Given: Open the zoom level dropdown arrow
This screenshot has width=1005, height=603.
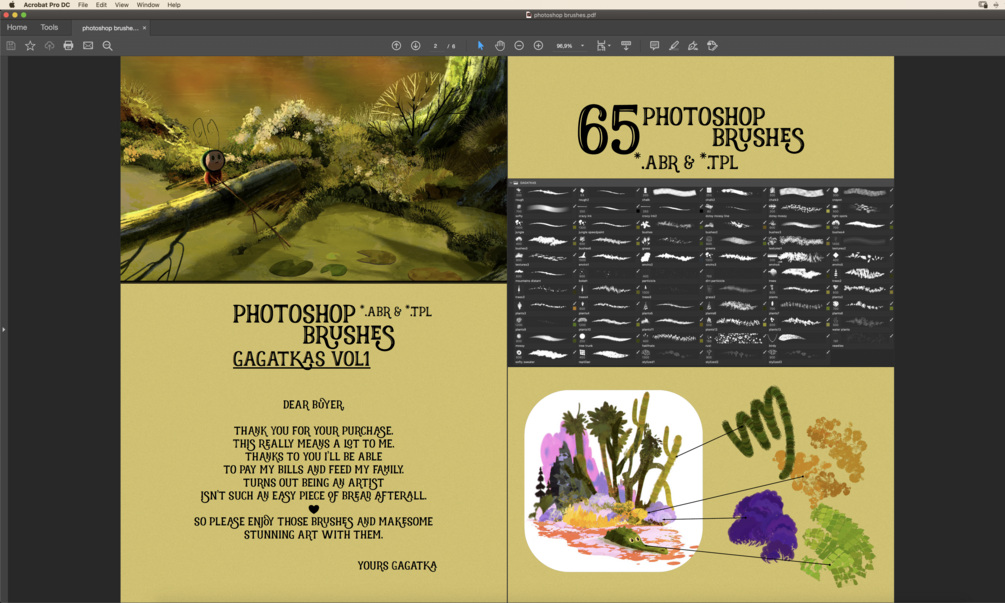Looking at the screenshot, I should pos(583,45).
